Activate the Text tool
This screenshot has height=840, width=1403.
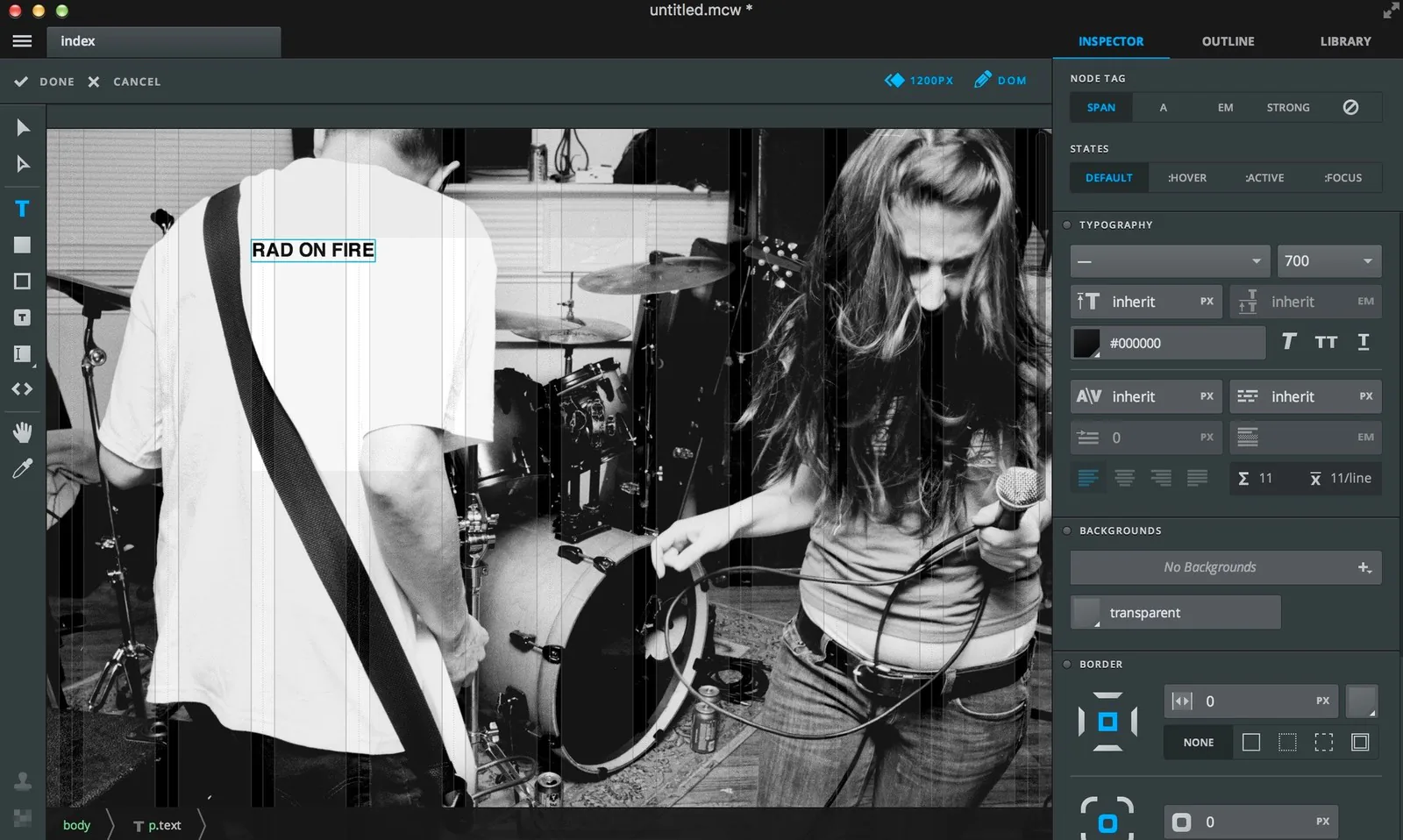(x=23, y=209)
